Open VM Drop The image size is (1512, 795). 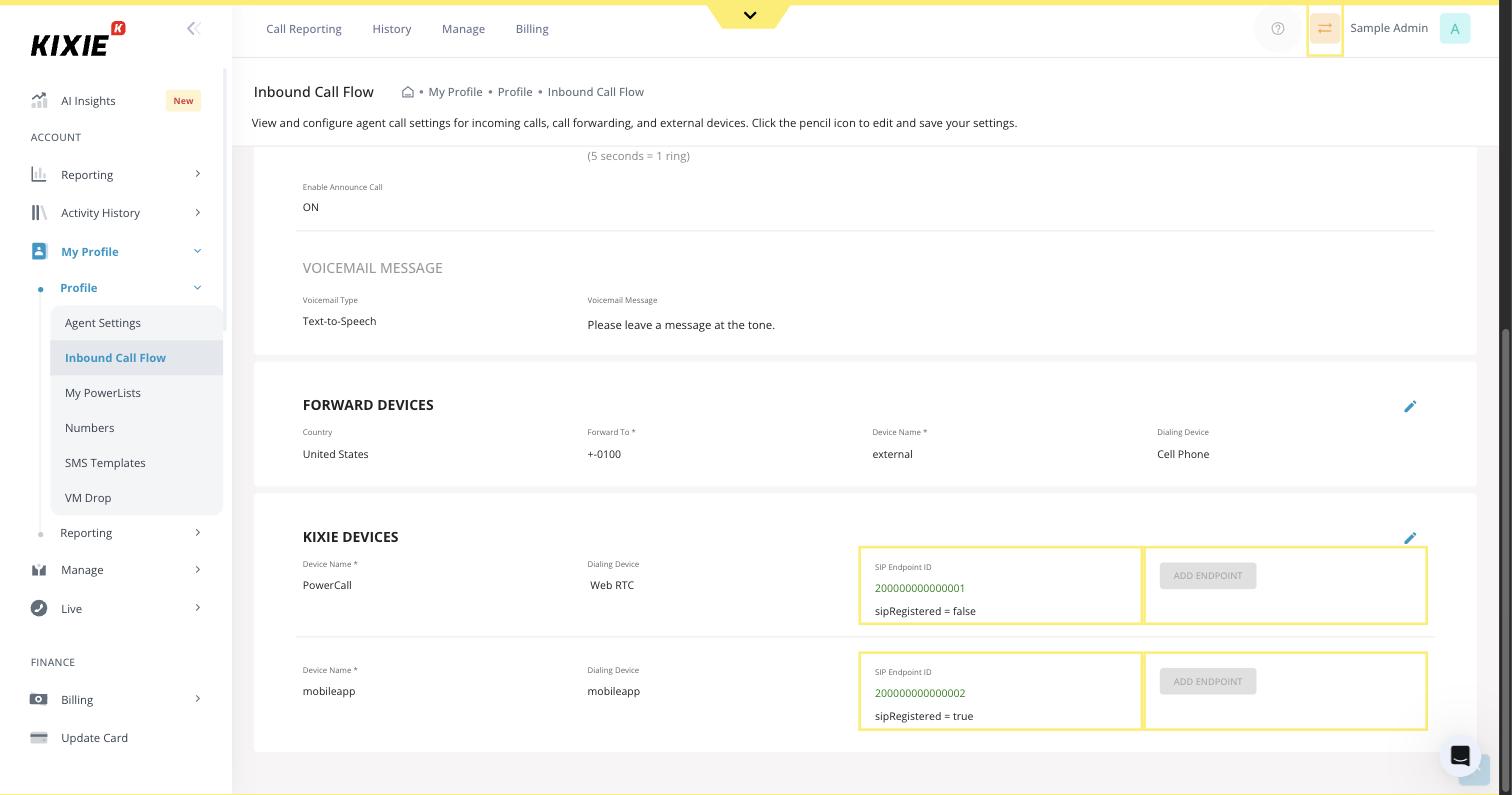[x=136, y=498]
